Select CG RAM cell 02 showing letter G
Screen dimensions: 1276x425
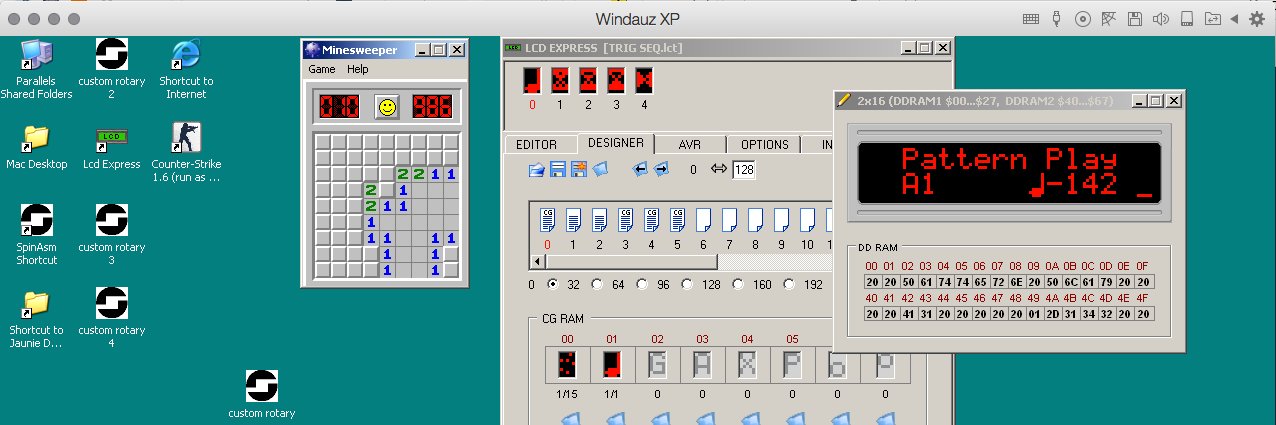coord(657,365)
